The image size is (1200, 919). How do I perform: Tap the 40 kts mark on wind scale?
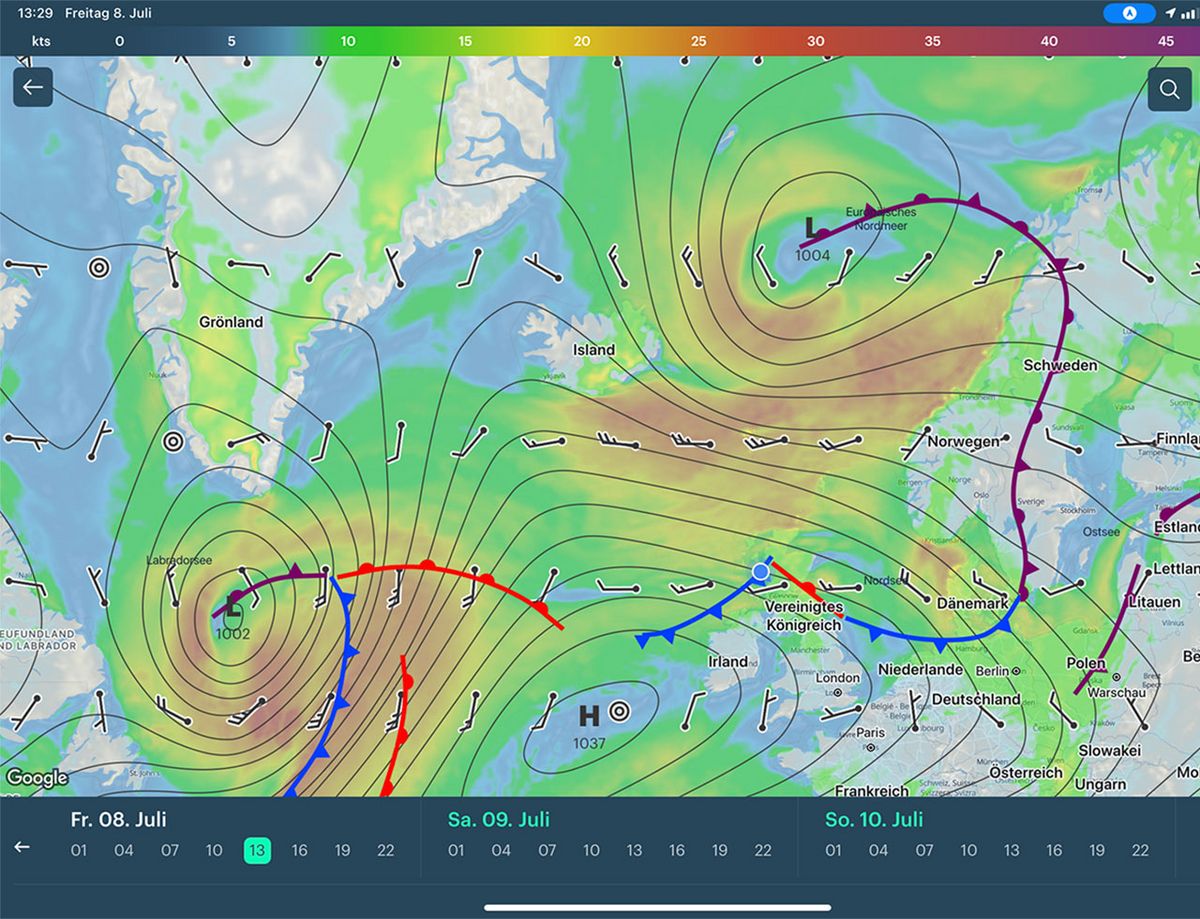(1049, 41)
